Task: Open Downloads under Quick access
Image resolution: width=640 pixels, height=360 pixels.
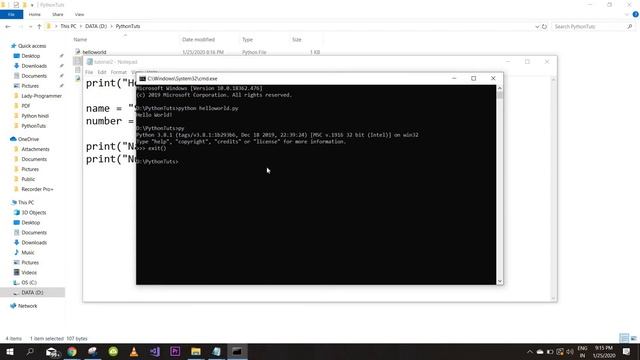Action: tap(34, 66)
